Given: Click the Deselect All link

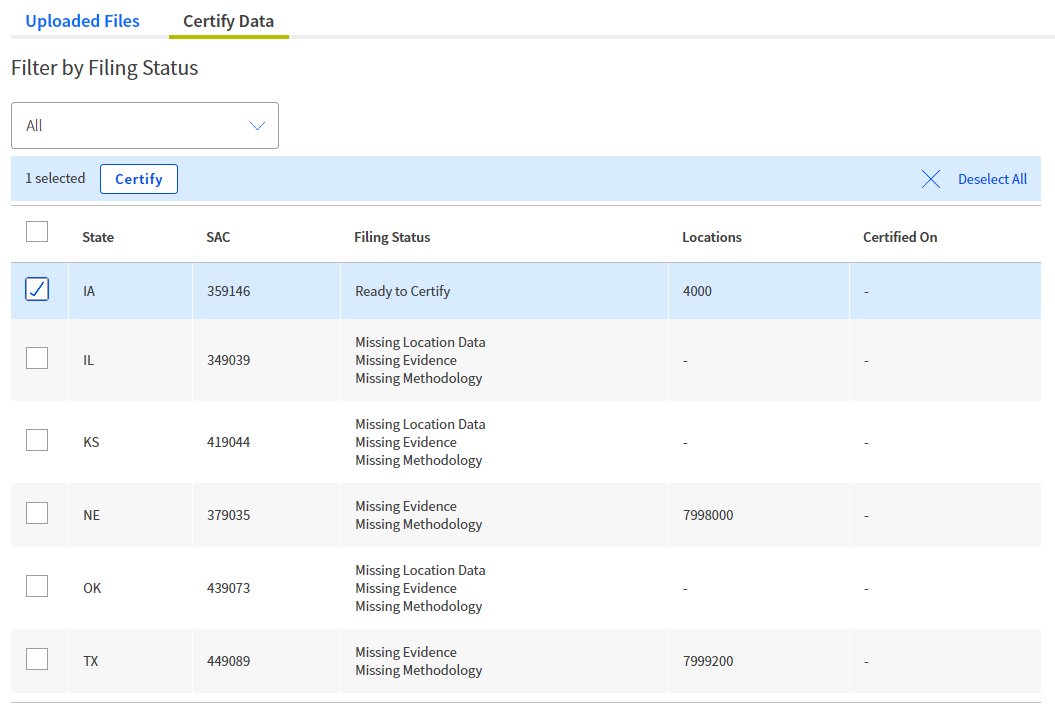Looking at the screenshot, I should tap(992, 179).
